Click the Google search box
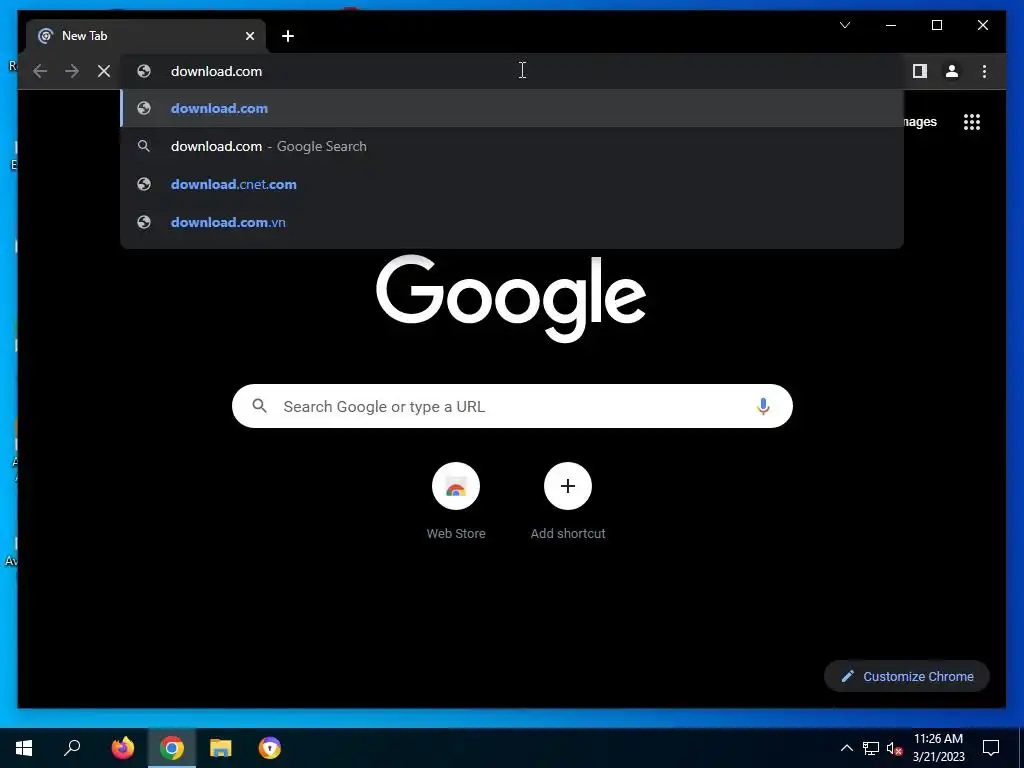 [512, 406]
